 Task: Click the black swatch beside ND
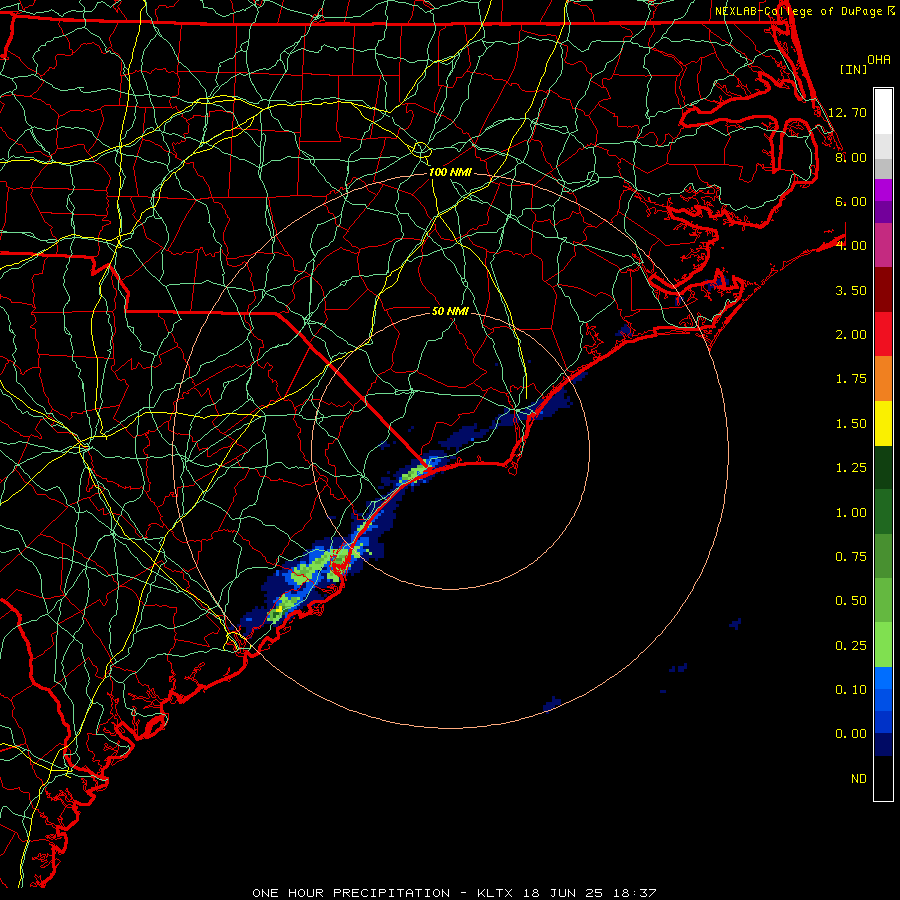click(883, 778)
